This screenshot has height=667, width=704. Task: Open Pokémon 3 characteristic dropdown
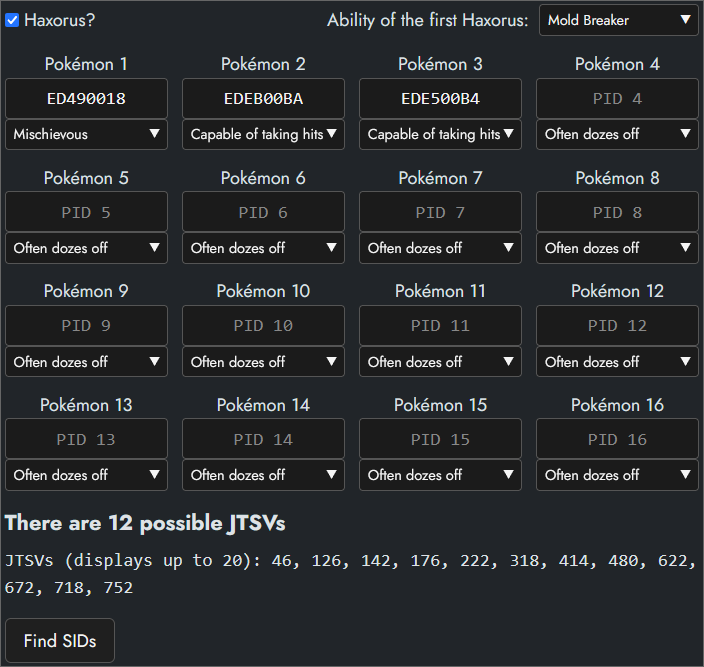[x=440, y=134]
